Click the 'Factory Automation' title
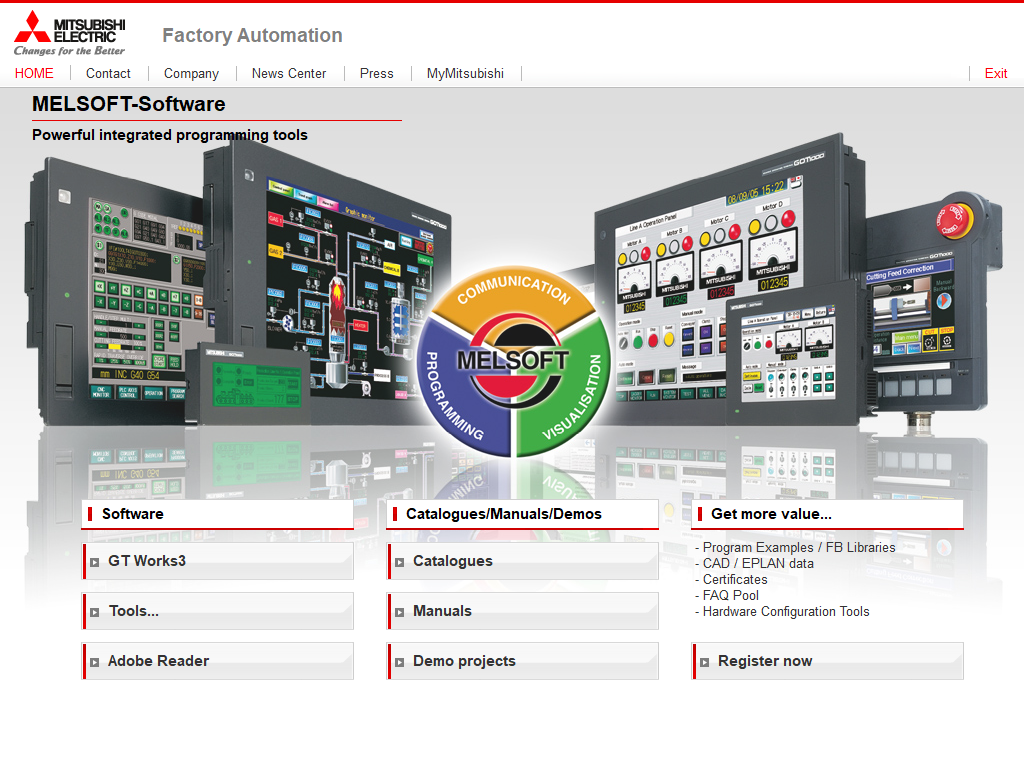Image resolution: width=1024 pixels, height=768 pixels. point(252,35)
